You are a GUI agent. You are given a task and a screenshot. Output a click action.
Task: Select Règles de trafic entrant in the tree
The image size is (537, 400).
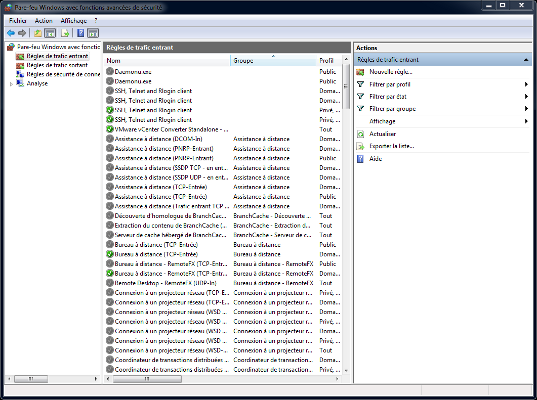click(57, 56)
